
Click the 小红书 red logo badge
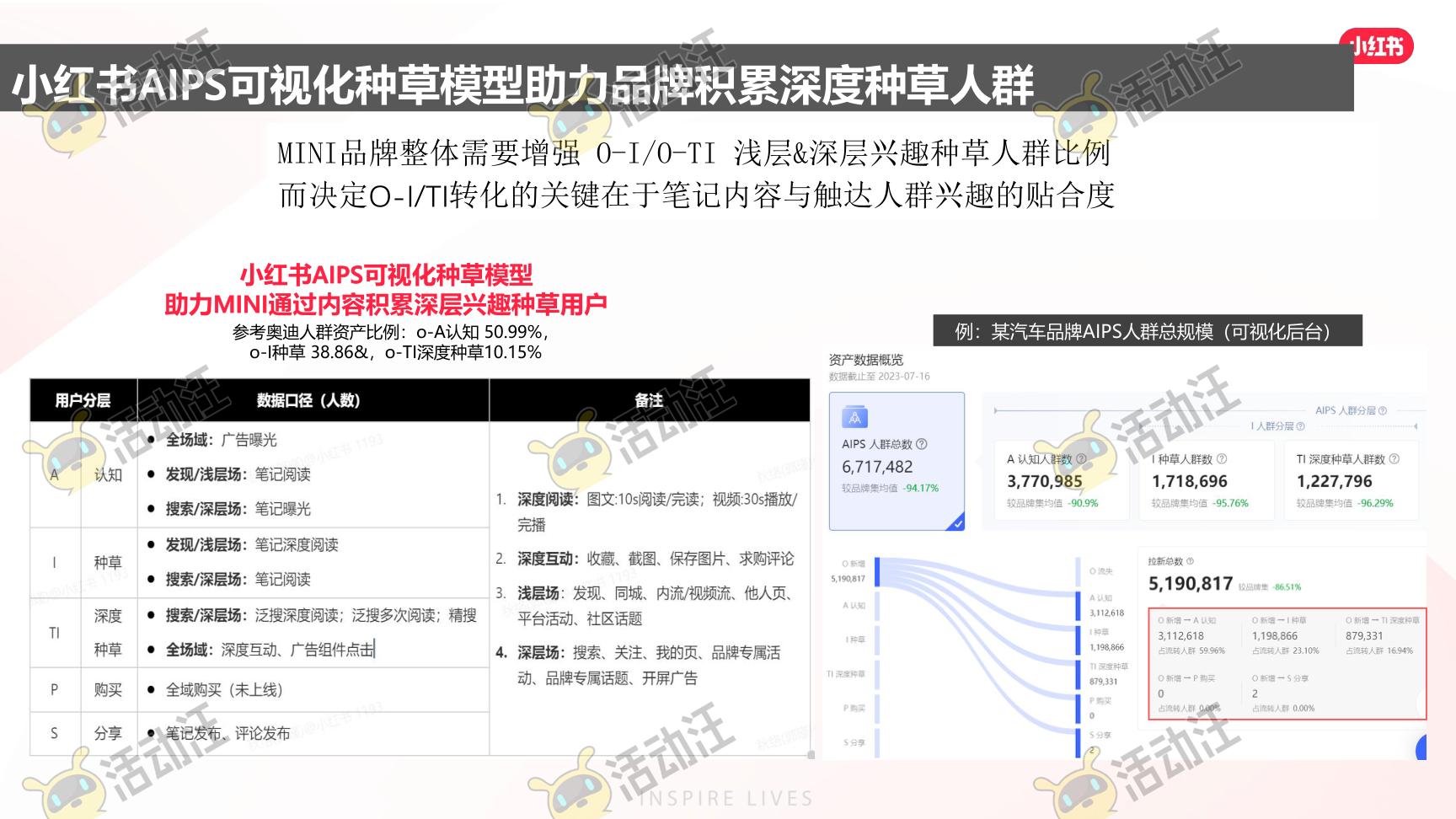pos(1376,45)
